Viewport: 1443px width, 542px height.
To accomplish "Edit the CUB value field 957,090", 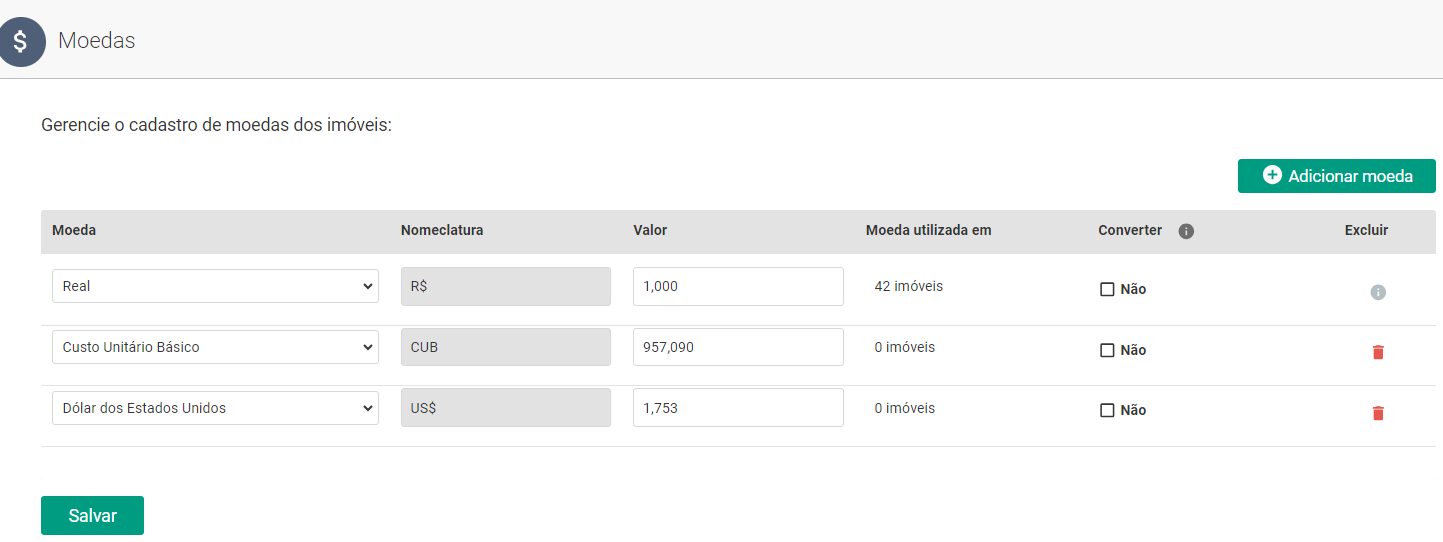I will pyautogui.click(x=738, y=347).
